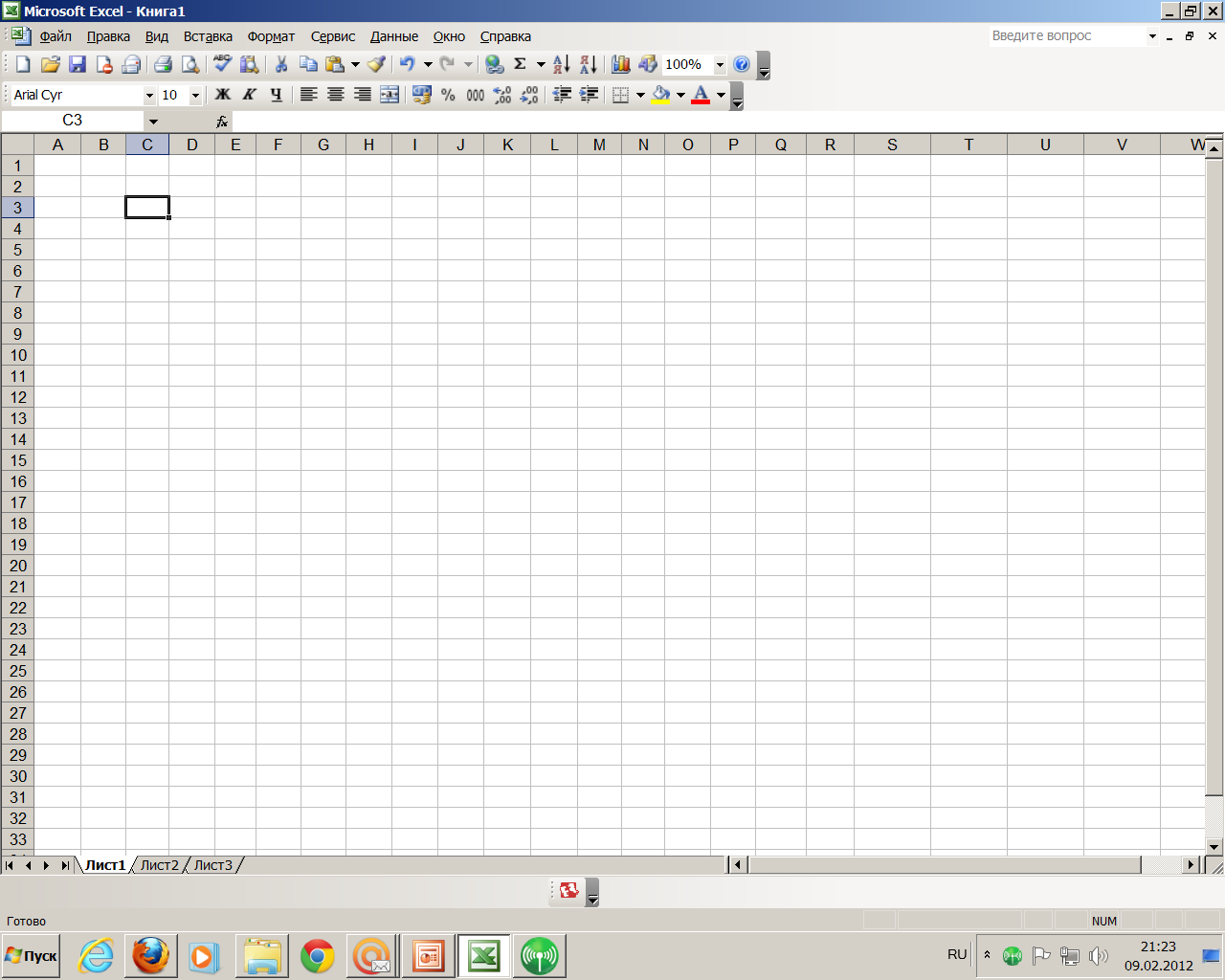Open the Name Box dropdown arrow
This screenshot has height=980, width=1225.
(153, 122)
